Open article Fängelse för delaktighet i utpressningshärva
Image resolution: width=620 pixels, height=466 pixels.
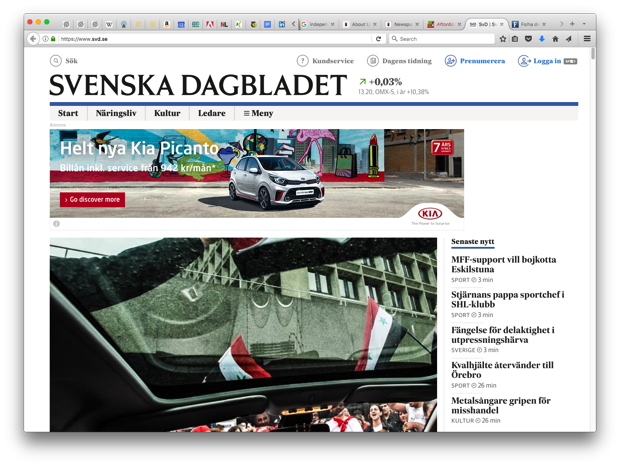point(503,334)
